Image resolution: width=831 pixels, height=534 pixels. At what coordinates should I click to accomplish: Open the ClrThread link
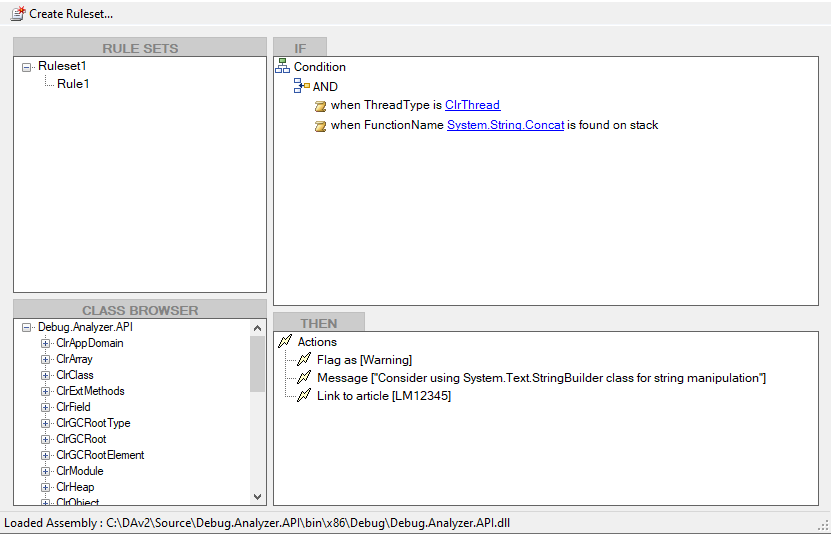click(472, 105)
